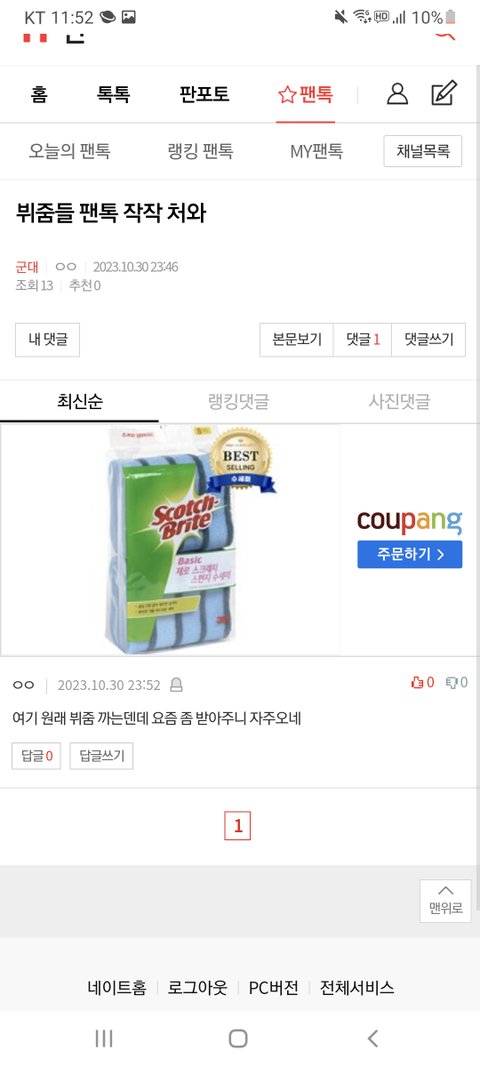The width and height of the screenshot is (480, 1067).
Task: Open the 채널목록 button
Action: (x=423, y=151)
